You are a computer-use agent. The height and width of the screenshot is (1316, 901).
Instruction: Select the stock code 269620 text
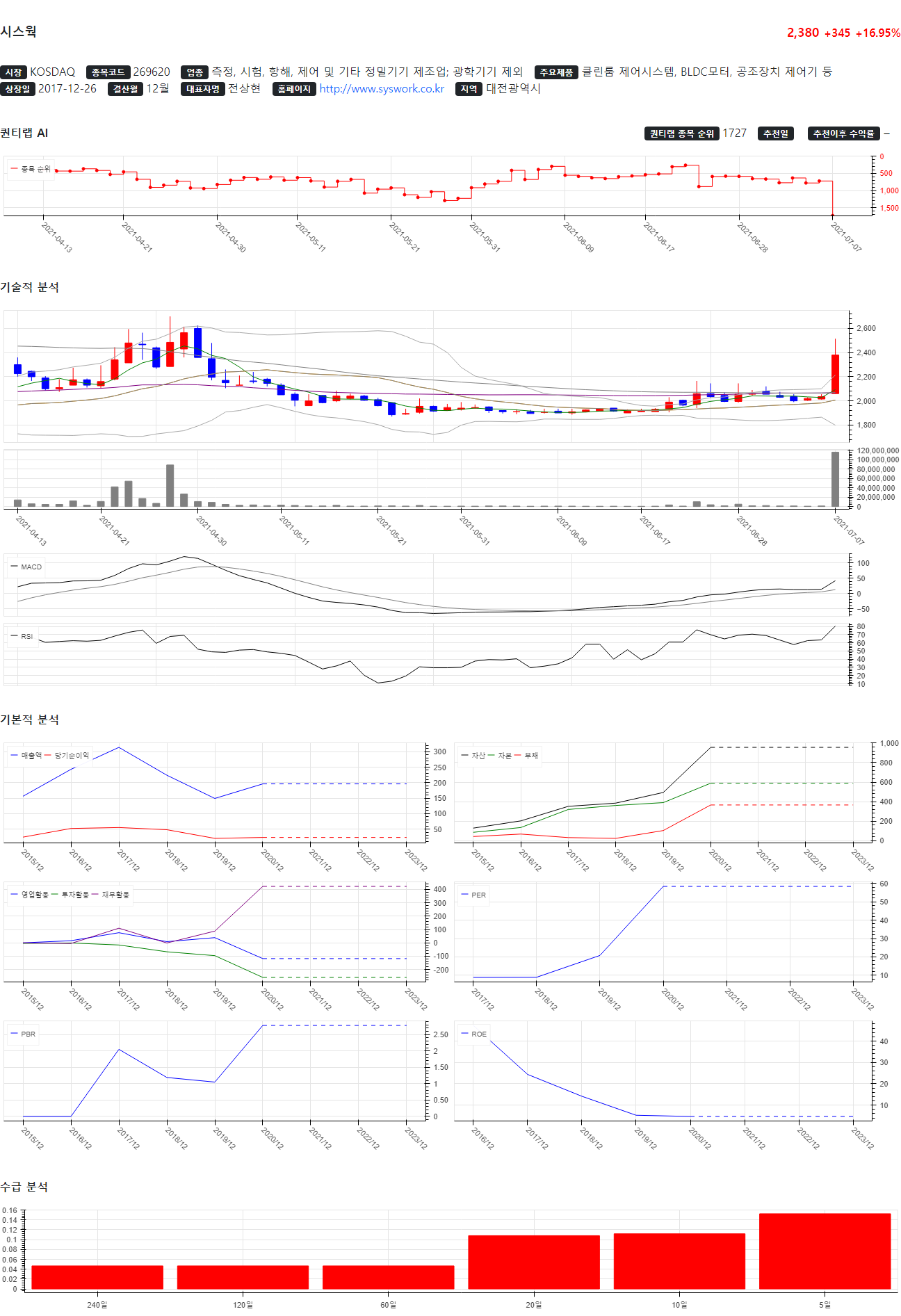pyautogui.click(x=152, y=72)
